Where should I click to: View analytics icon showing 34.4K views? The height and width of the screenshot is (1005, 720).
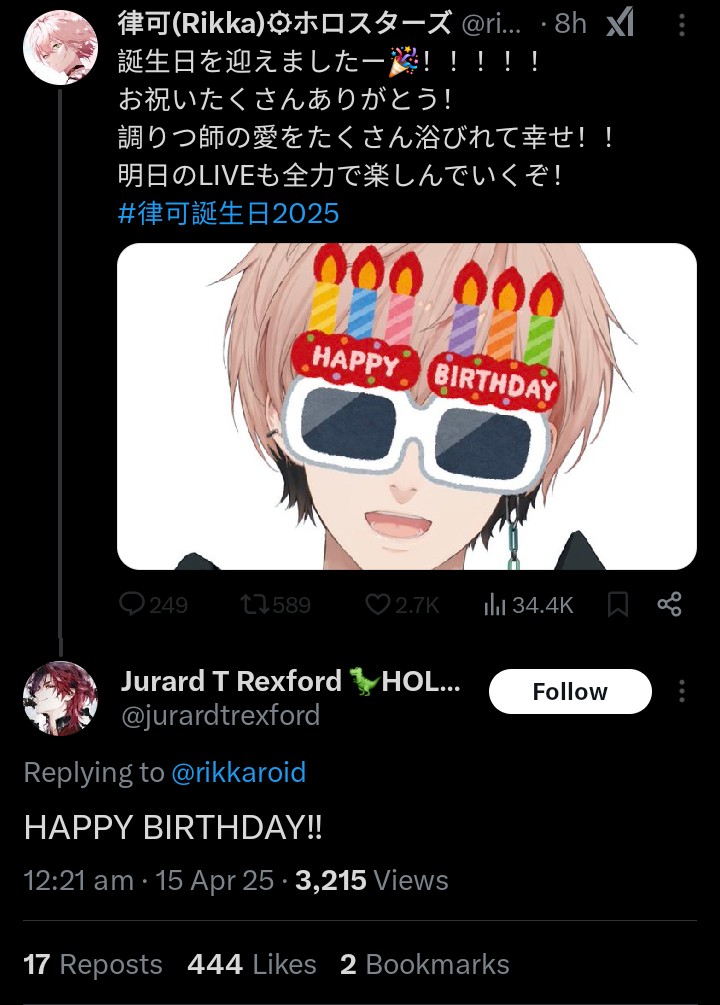(x=495, y=604)
